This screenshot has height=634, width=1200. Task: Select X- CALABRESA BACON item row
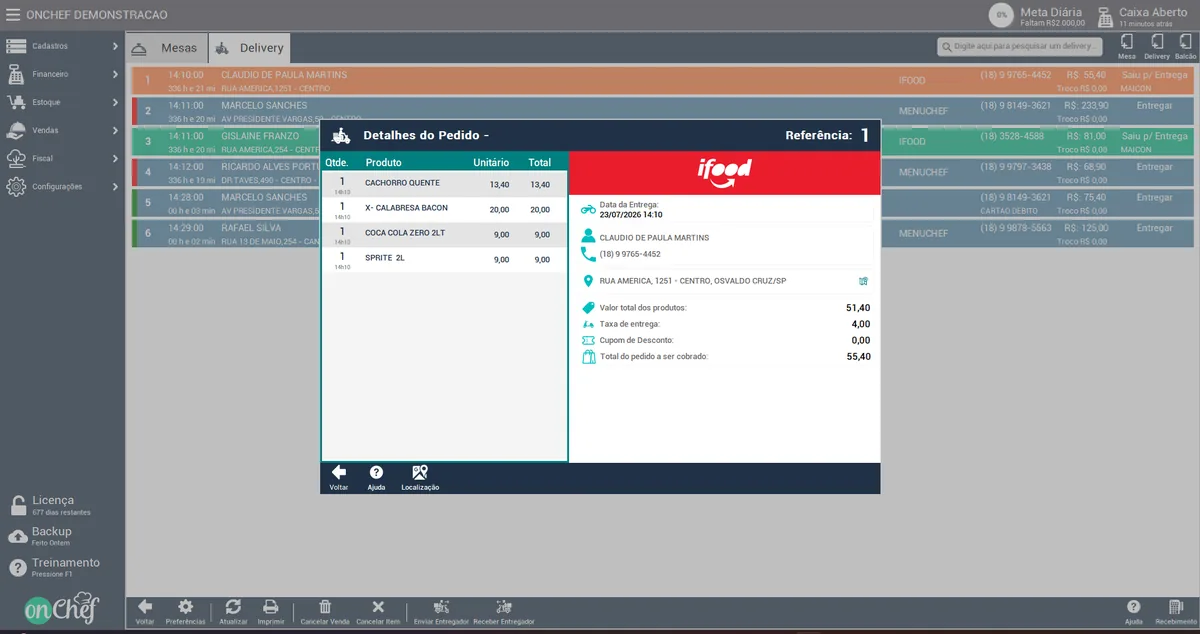[444, 210]
